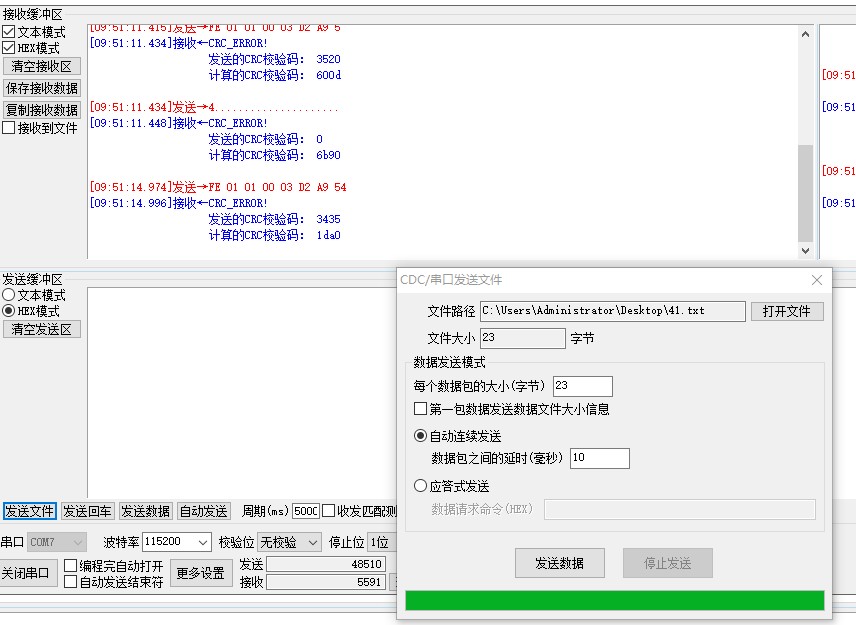
Task: Select HEX模式 radio in send buffer
Action: tap(9, 311)
